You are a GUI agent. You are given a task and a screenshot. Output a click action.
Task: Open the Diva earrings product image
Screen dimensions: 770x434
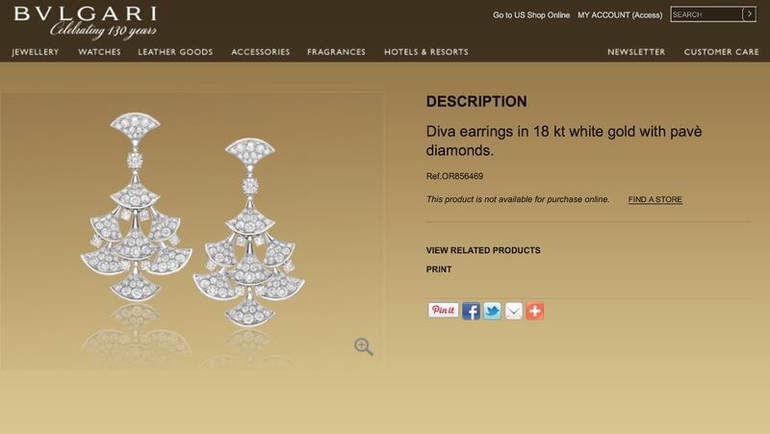coord(192,231)
